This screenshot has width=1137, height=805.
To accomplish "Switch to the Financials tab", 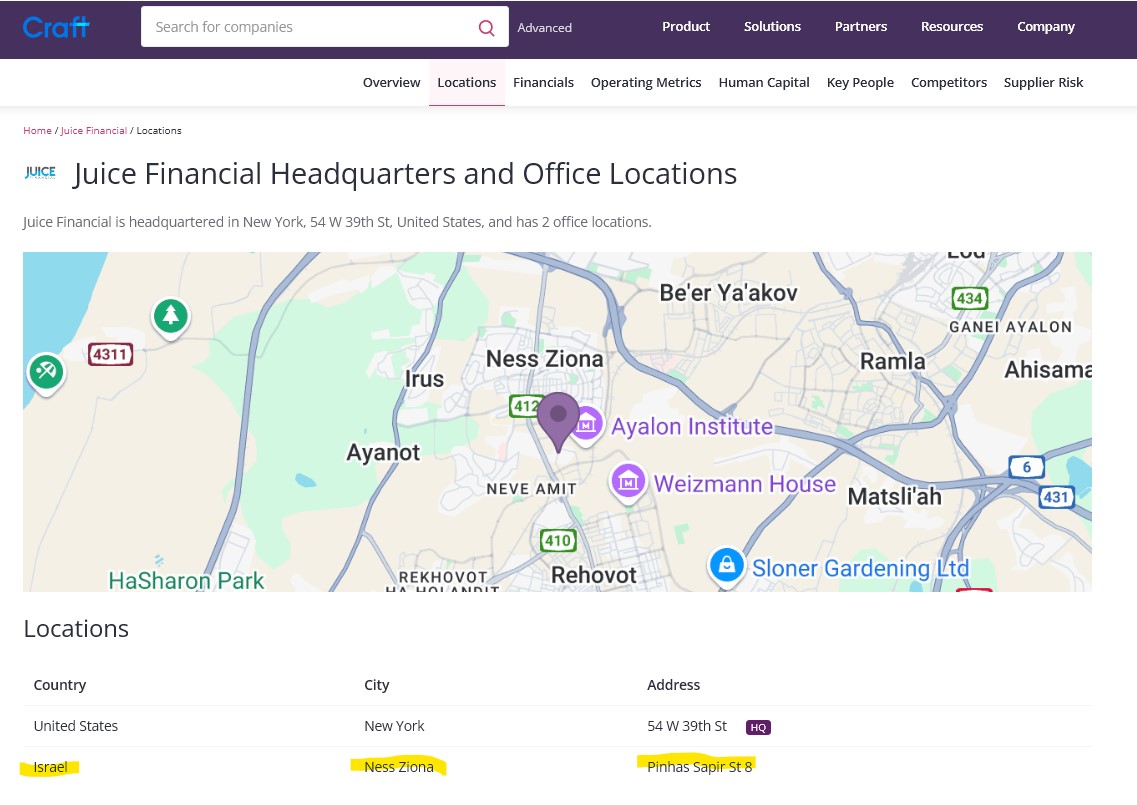I will (x=543, y=82).
